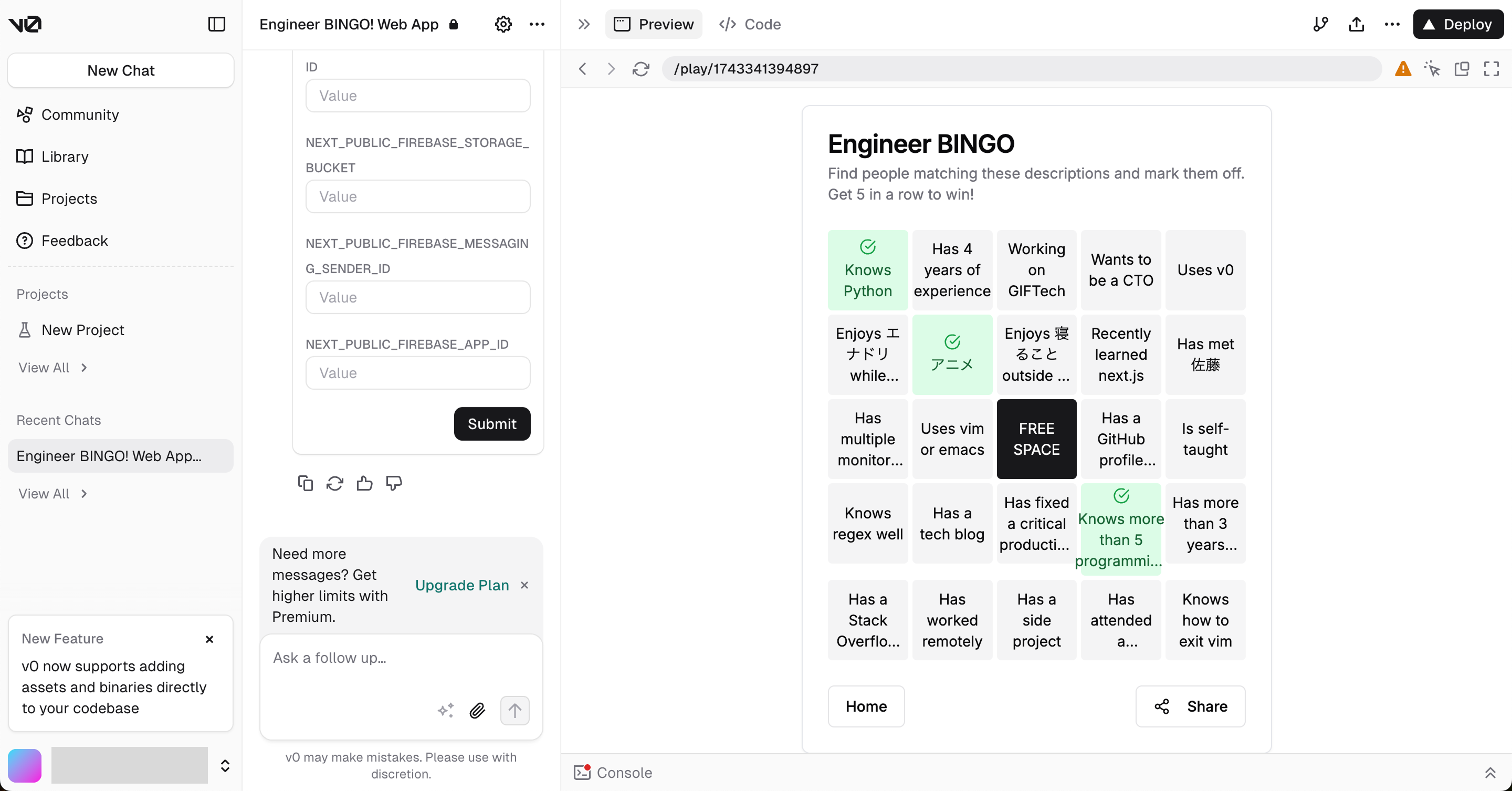Viewport: 1512px width, 791px height.
Task: Click the element selector cursor icon
Action: pyautogui.click(x=1432, y=69)
